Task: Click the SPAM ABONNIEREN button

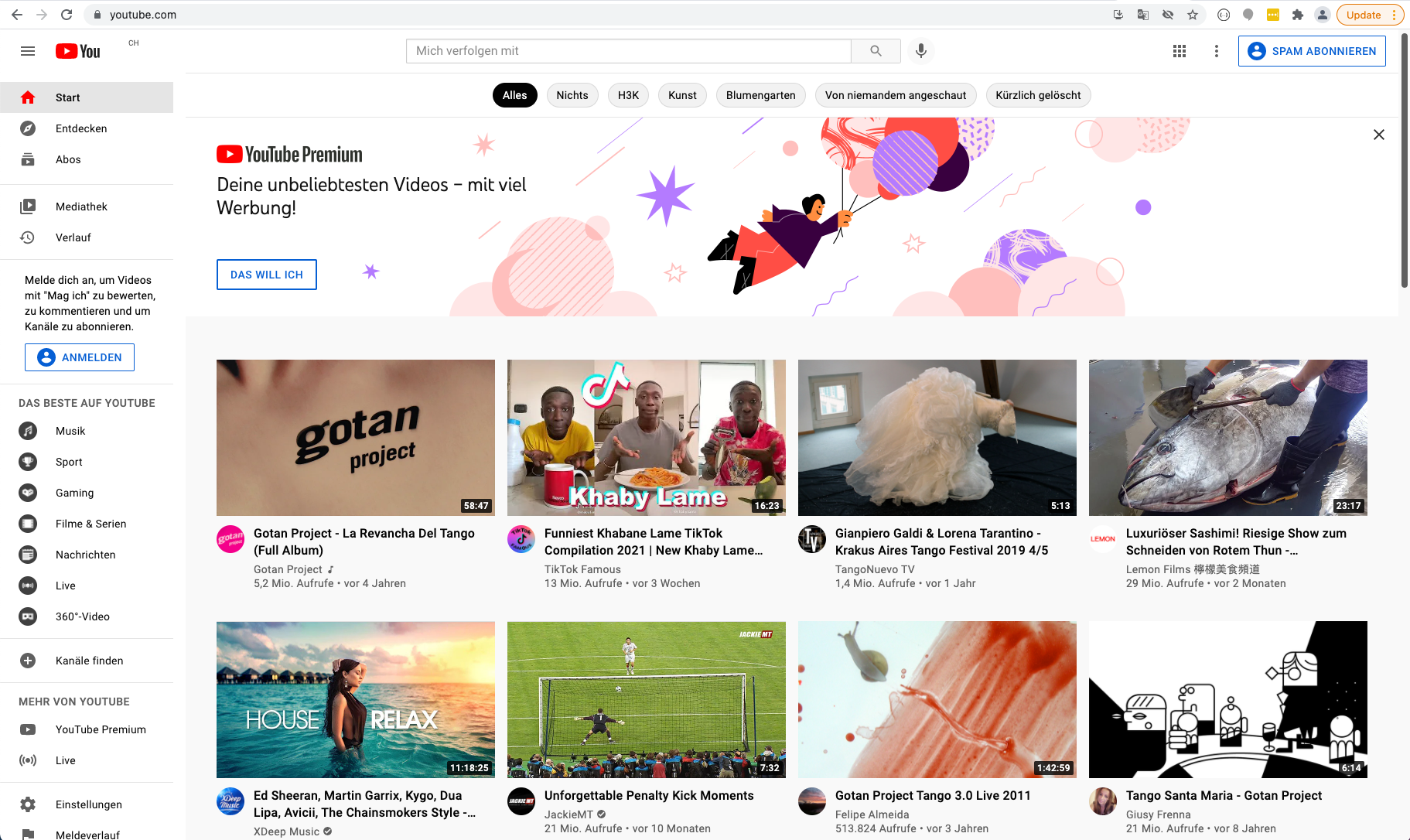Action: click(x=1312, y=51)
